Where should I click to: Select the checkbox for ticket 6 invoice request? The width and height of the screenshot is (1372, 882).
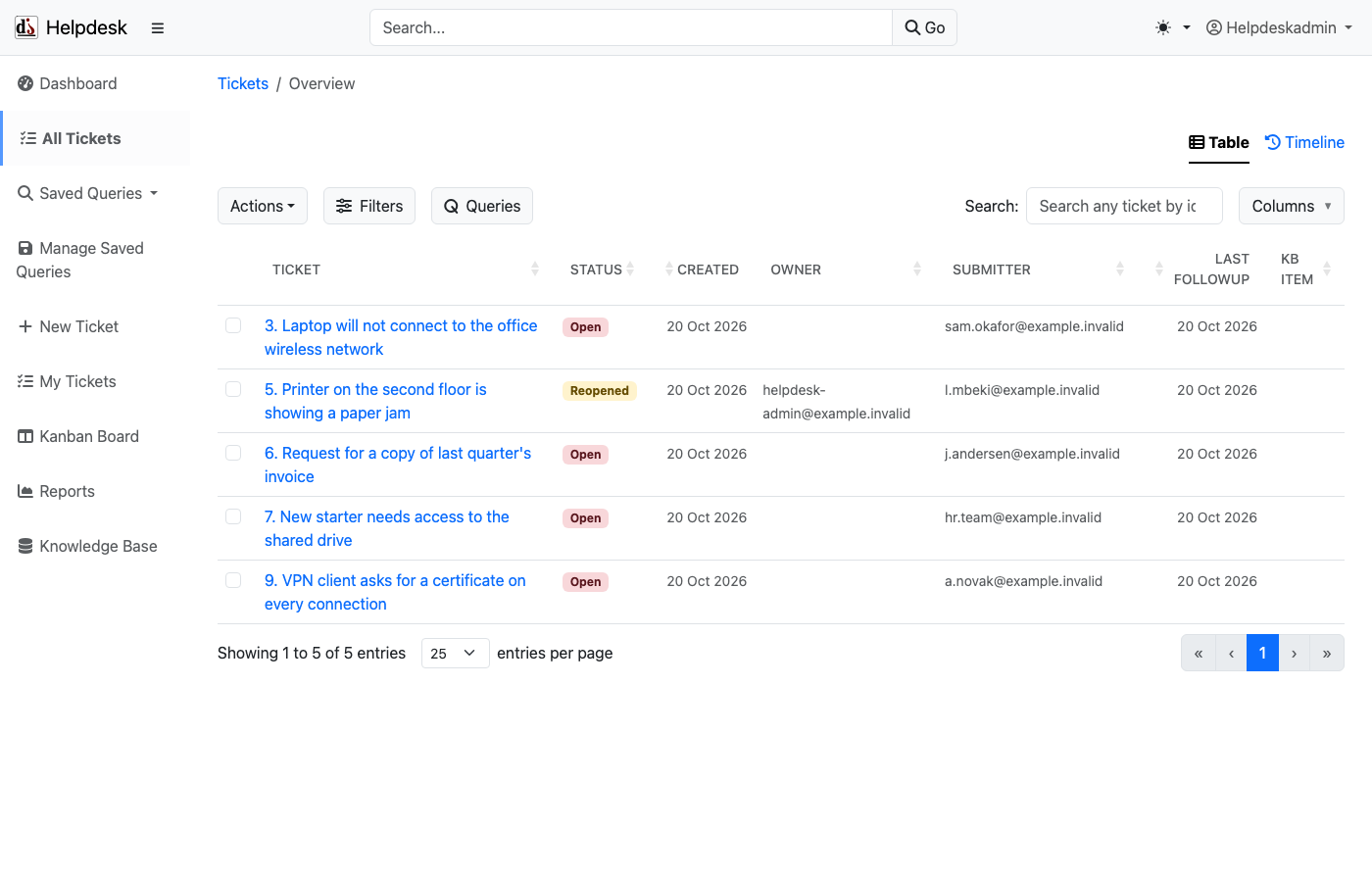233,453
